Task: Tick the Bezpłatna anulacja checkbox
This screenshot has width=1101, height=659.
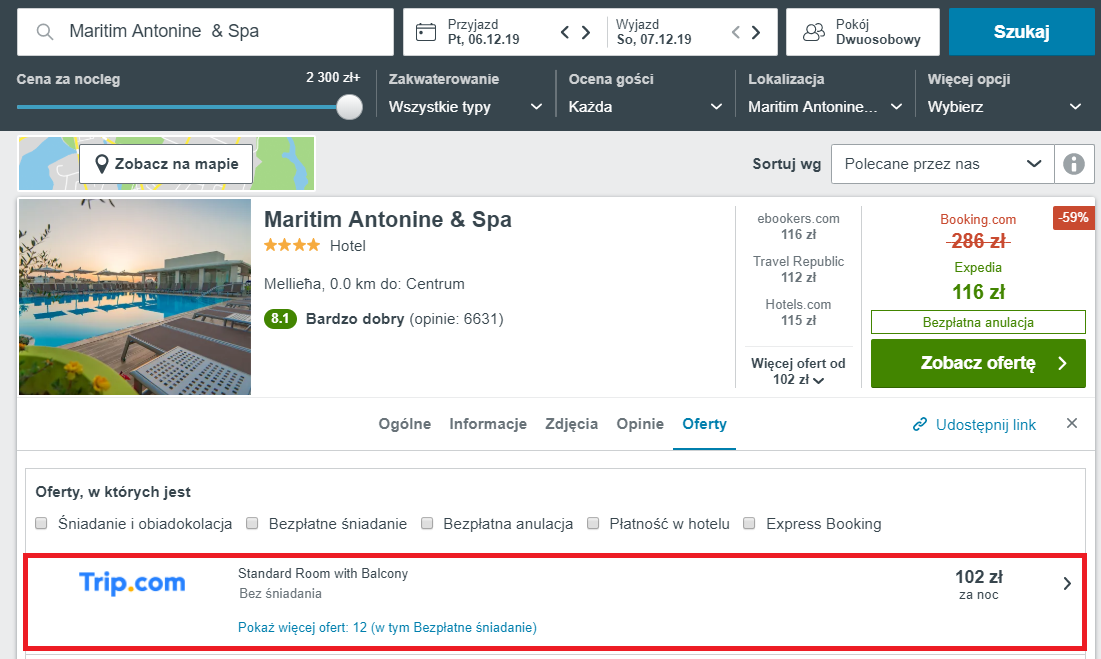Action: point(427,524)
